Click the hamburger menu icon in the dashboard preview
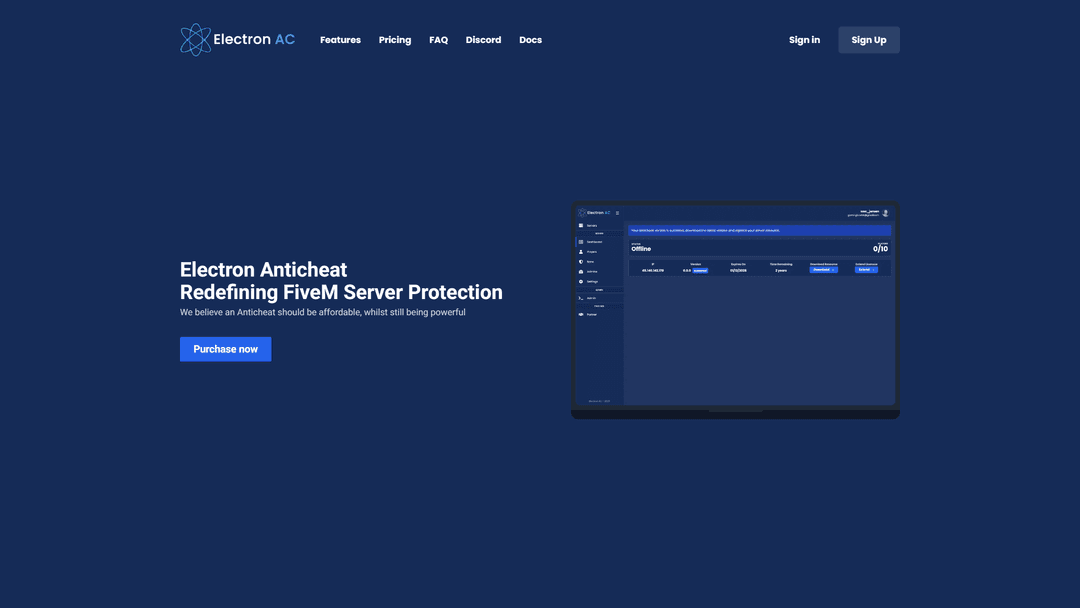This screenshot has height=608, width=1080. tap(617, 213)
